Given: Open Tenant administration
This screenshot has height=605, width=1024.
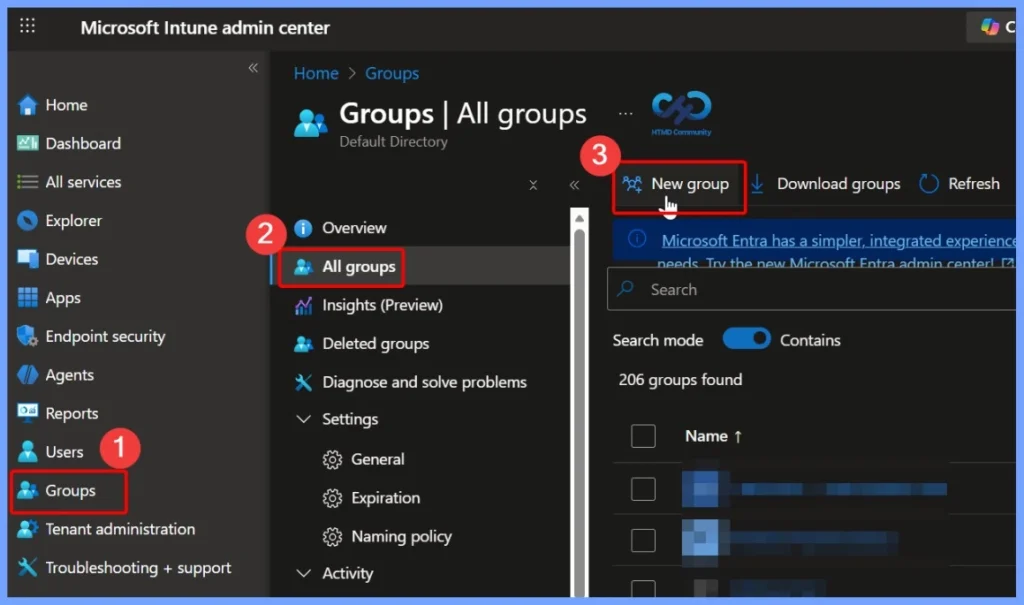Looking at the screenshot, I should pyautogui.click(x=109, y=529).
